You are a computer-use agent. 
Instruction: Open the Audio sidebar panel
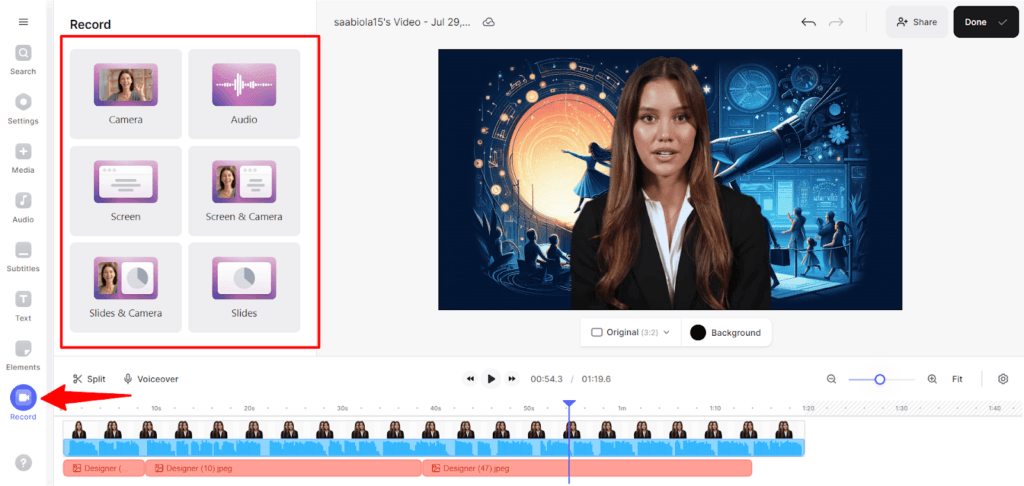coord(23,208)
